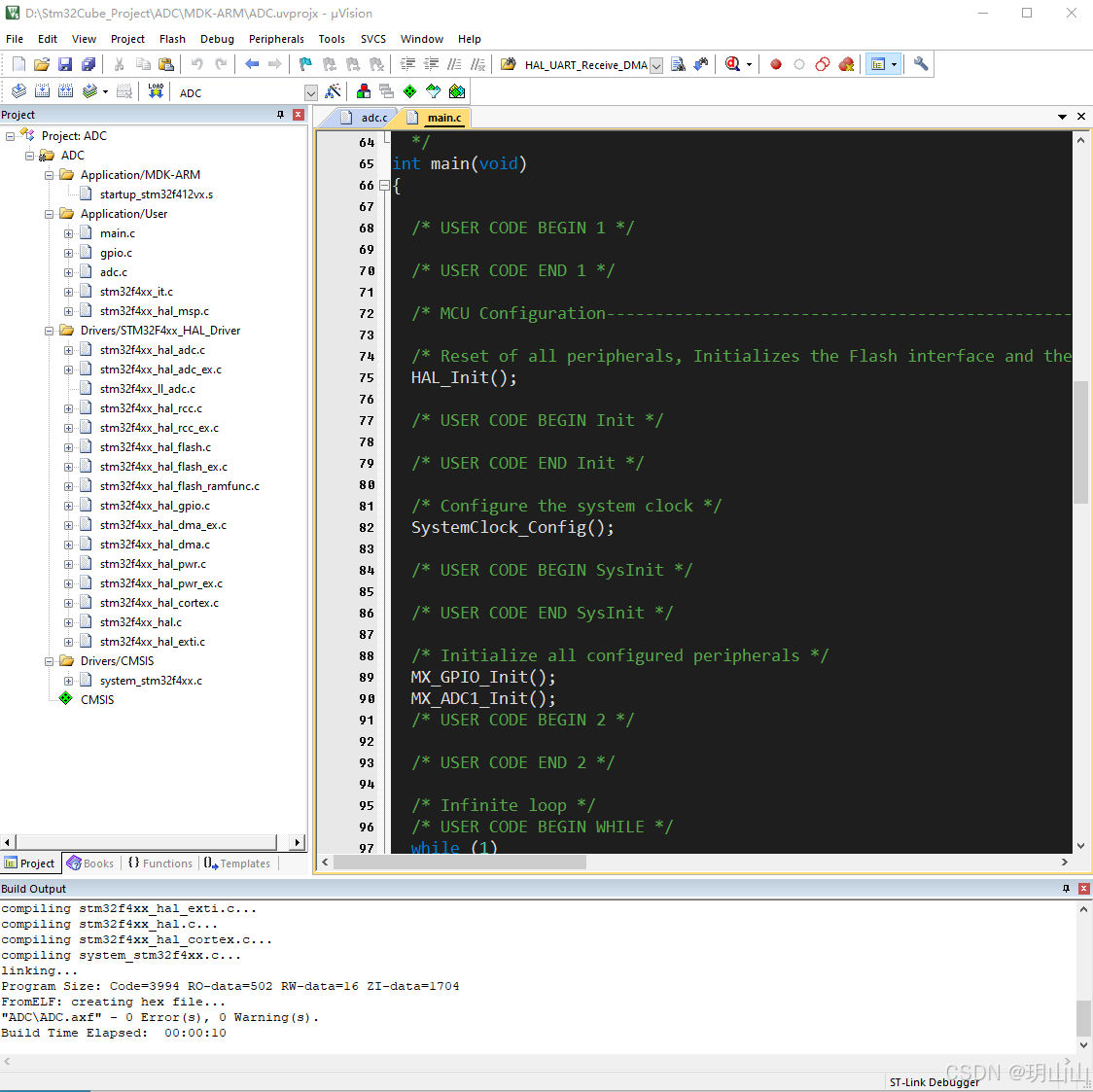
Task: Open the Peripherals menu
Action: pyautogui.click(x=276, y=39)
